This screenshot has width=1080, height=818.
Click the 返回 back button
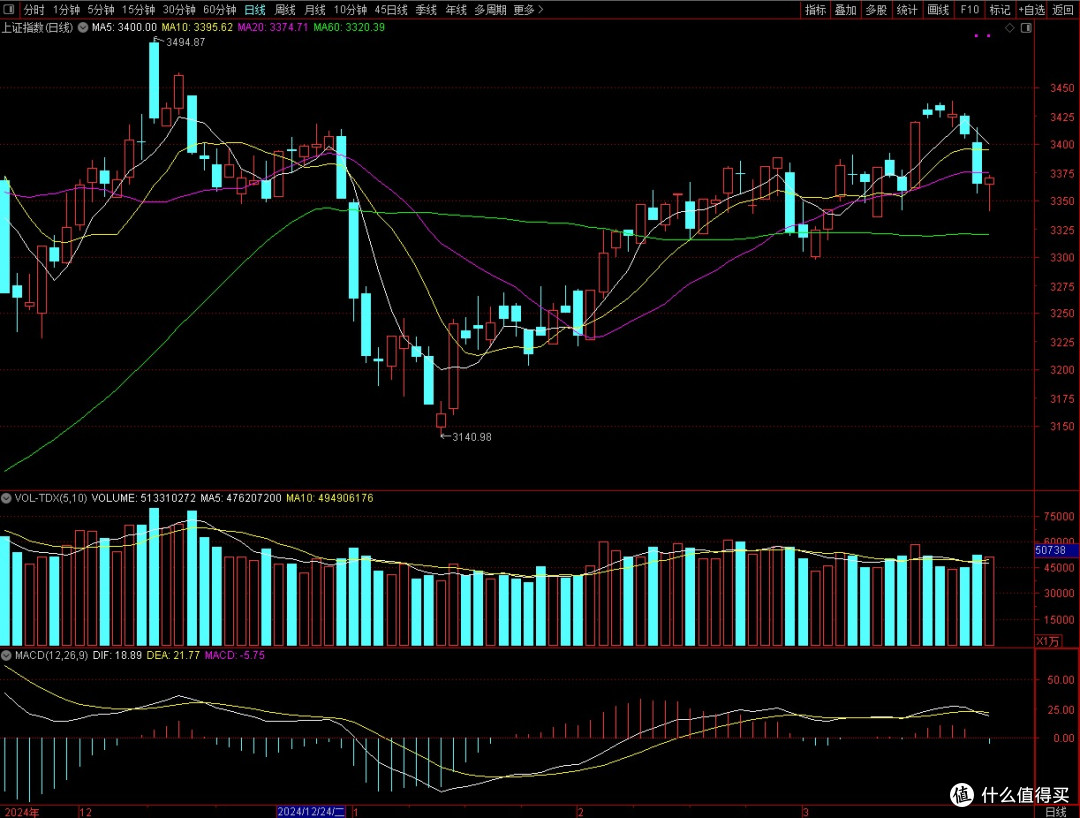pyautogui.click(x=1063, y=10)
